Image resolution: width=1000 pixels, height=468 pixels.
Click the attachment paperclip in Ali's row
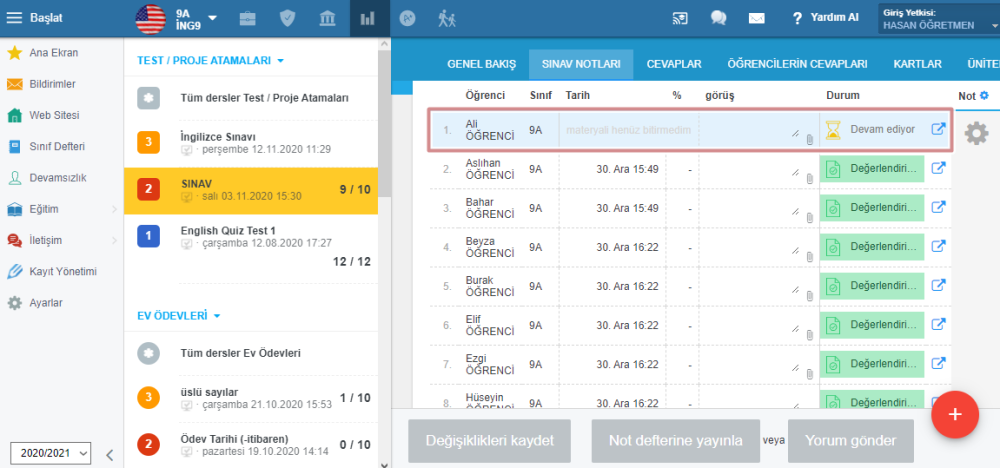point(809,140)
